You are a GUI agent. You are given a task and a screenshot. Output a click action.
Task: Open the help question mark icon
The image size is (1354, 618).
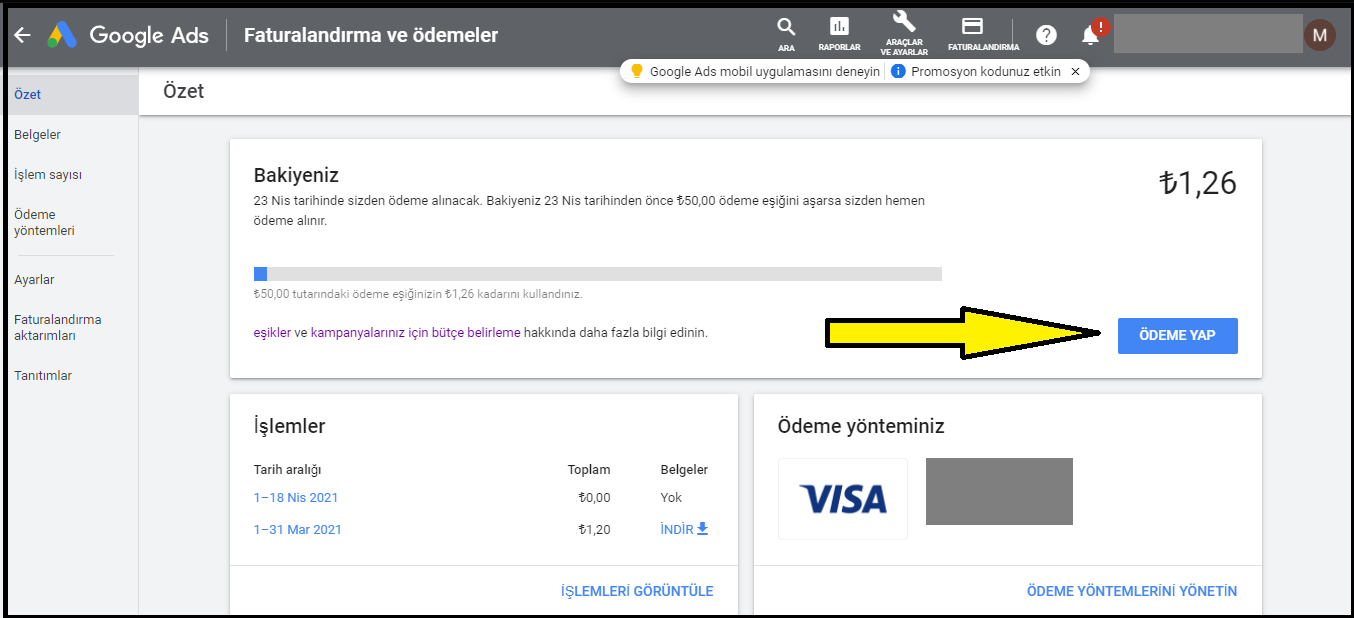coord(1046,36)
